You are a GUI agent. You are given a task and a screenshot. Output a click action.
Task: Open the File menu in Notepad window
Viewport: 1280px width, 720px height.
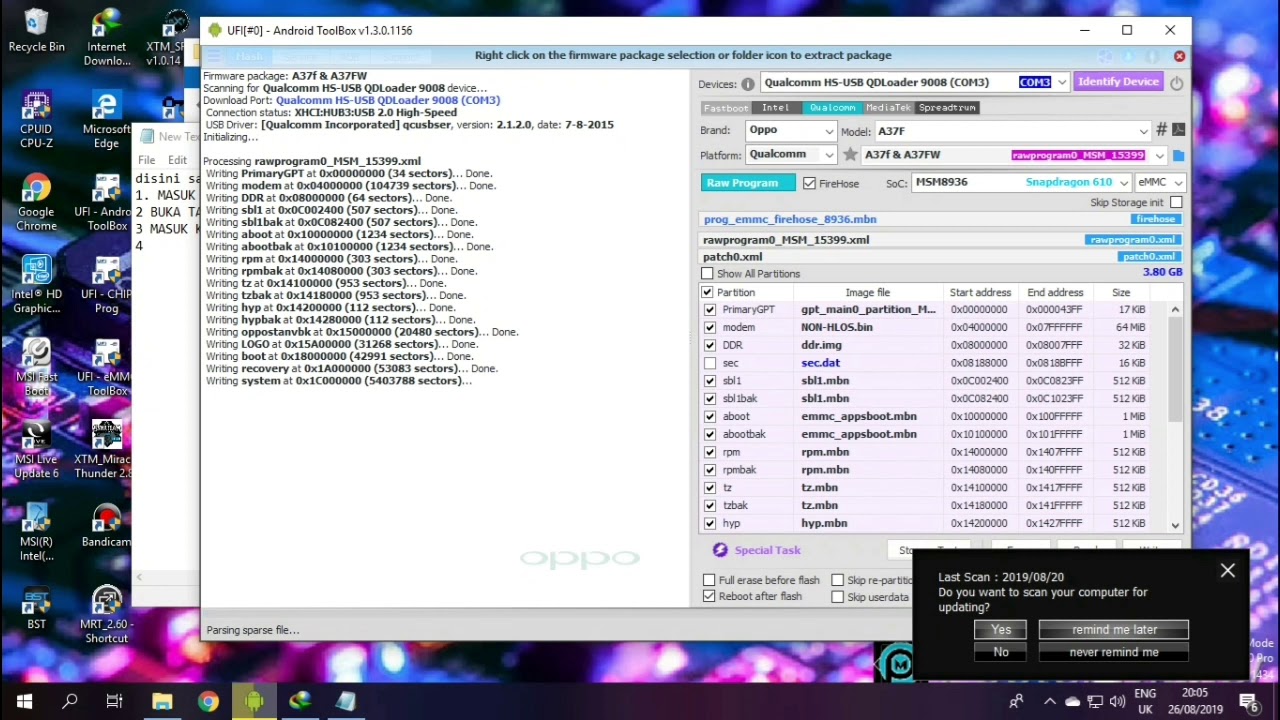pos(147,160)
